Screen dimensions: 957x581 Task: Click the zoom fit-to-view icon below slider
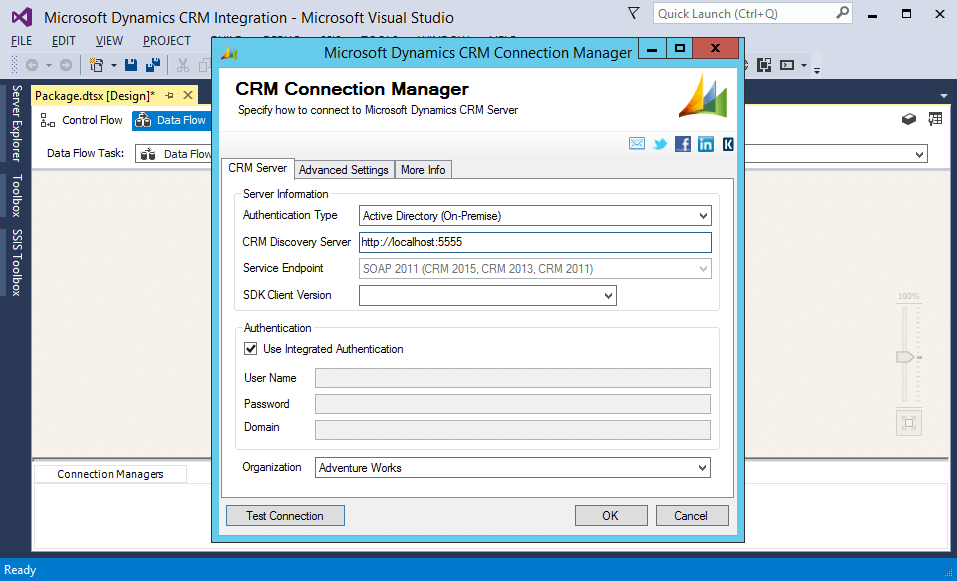[908, 423]
